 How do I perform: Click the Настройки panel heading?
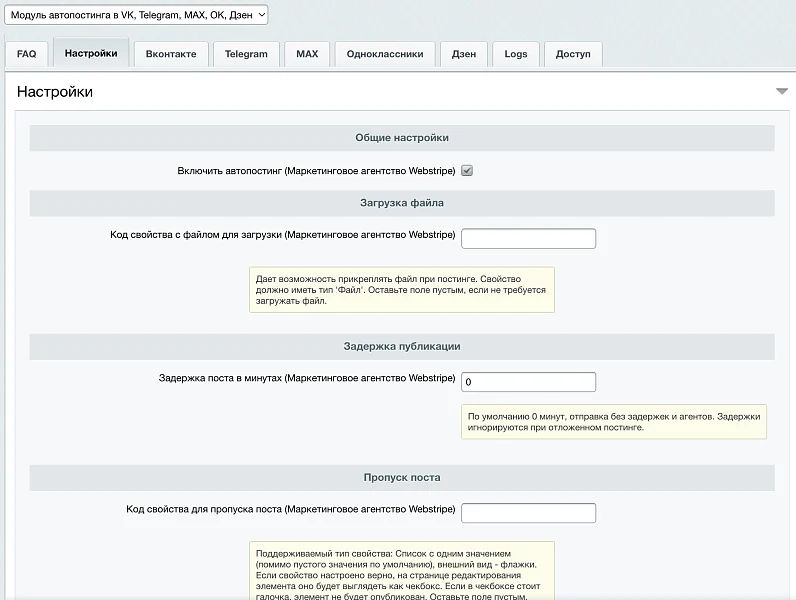pyautogui.click(x=55, y=92)
